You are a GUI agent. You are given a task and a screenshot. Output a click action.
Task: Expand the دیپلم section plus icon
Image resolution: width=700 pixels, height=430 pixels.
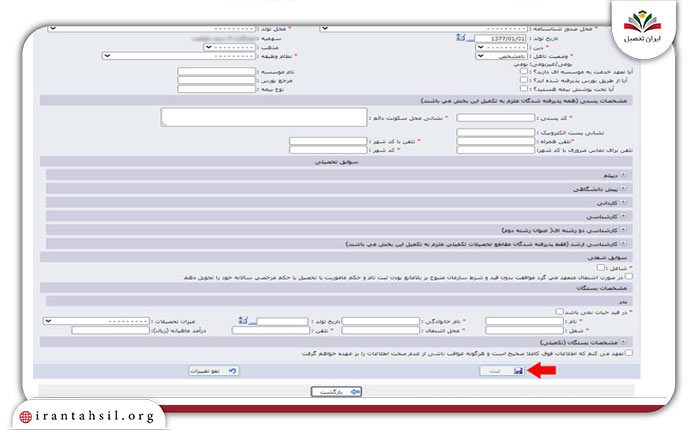click(623, 175)
